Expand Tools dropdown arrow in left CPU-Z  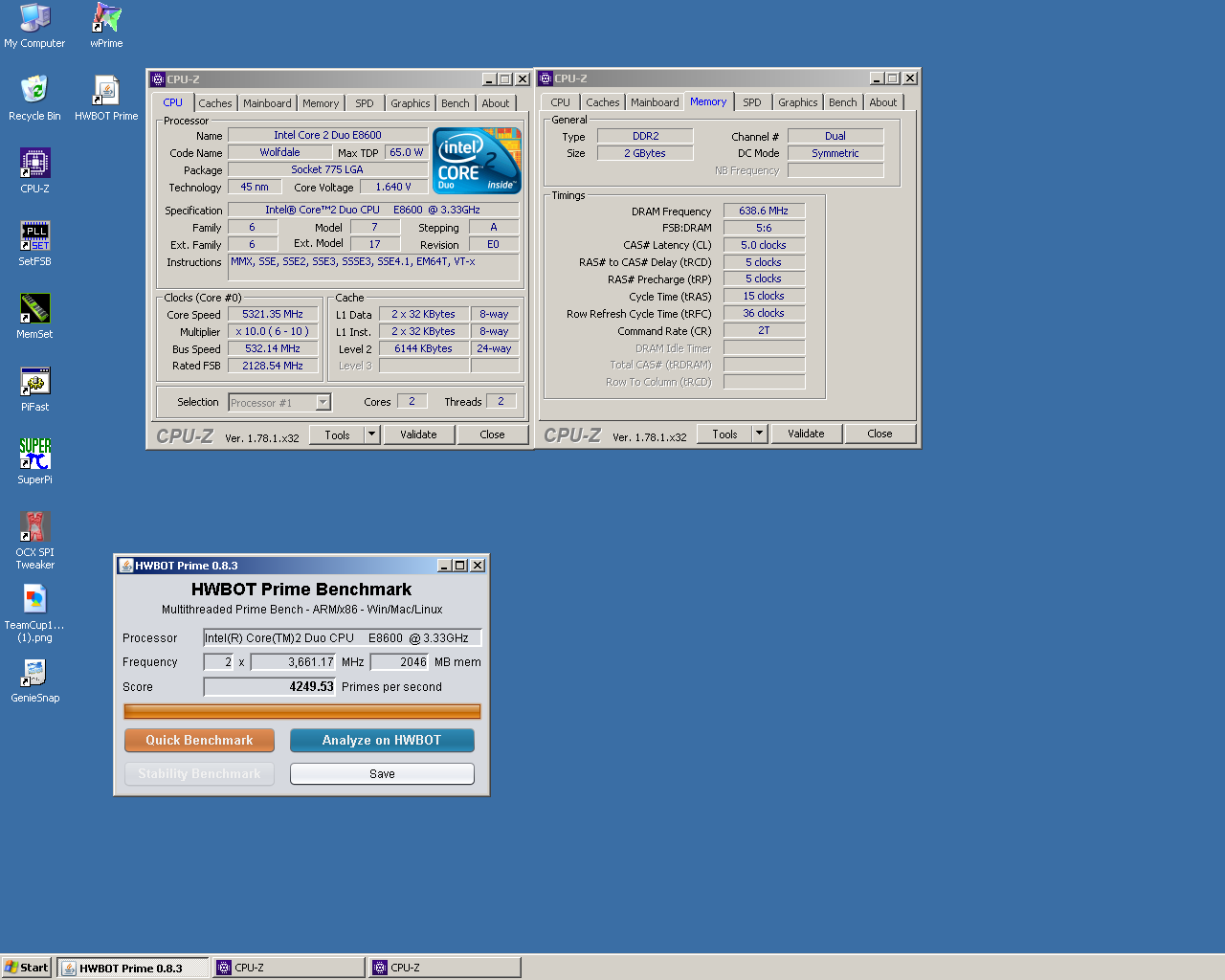click(371, 434)
